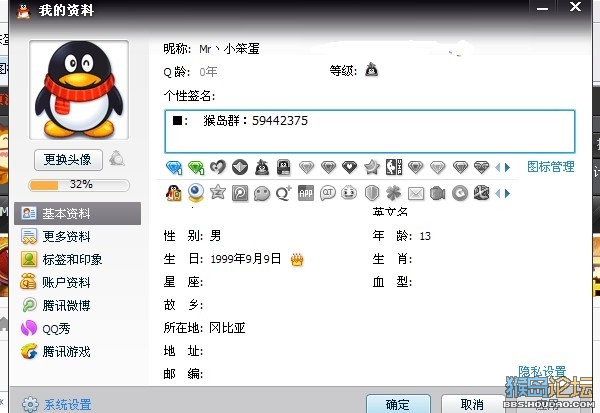The height and width of the screenshot is (413, 600).
Task: Click the QT chat bubble icon
Action: pyautogui.click(x=328, y=193)
